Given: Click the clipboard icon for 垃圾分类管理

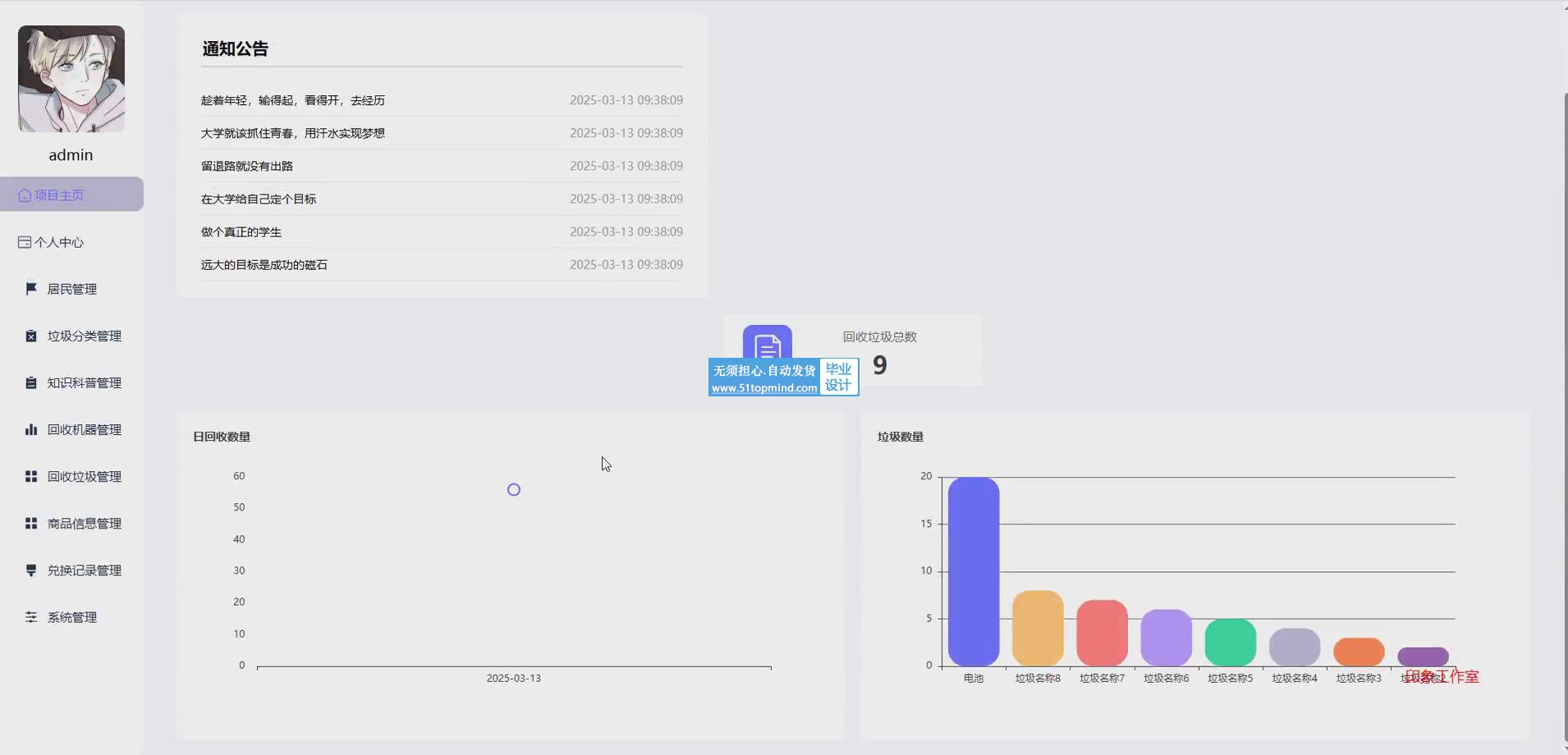Looking at the screenshot, I should tap(31, 336).
